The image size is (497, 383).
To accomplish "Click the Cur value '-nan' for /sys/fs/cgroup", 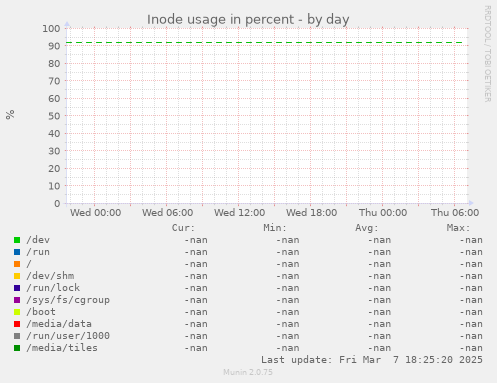I will coord(196,300).
